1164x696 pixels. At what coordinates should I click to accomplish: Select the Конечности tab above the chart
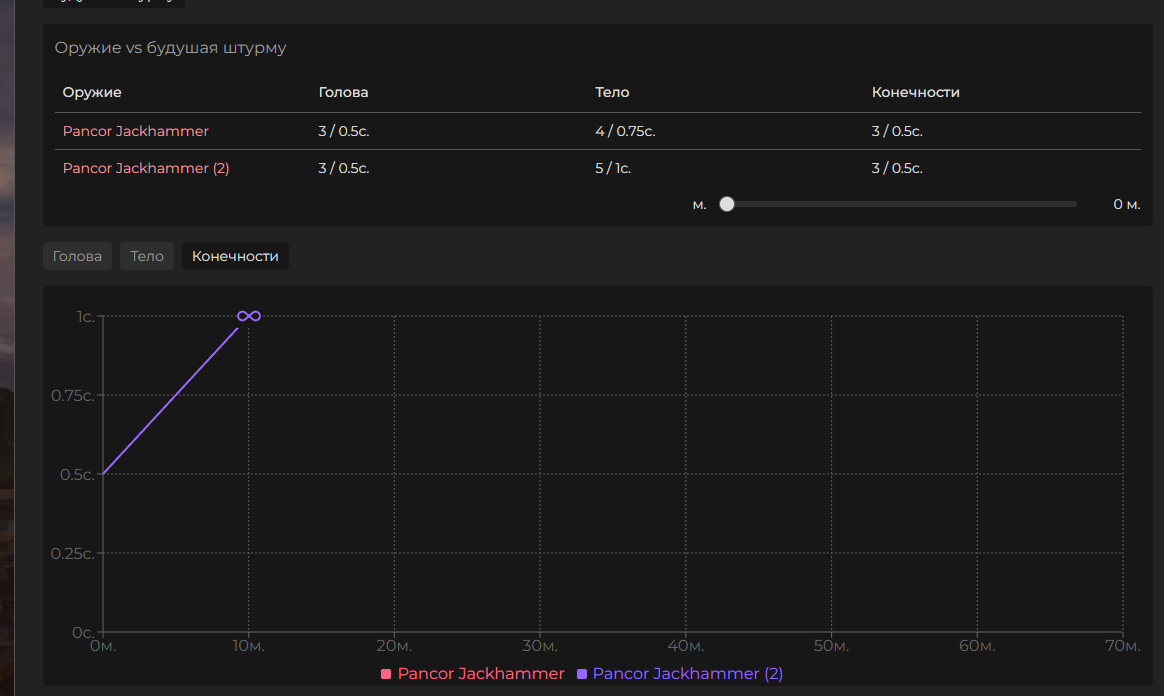click(235, 256)
